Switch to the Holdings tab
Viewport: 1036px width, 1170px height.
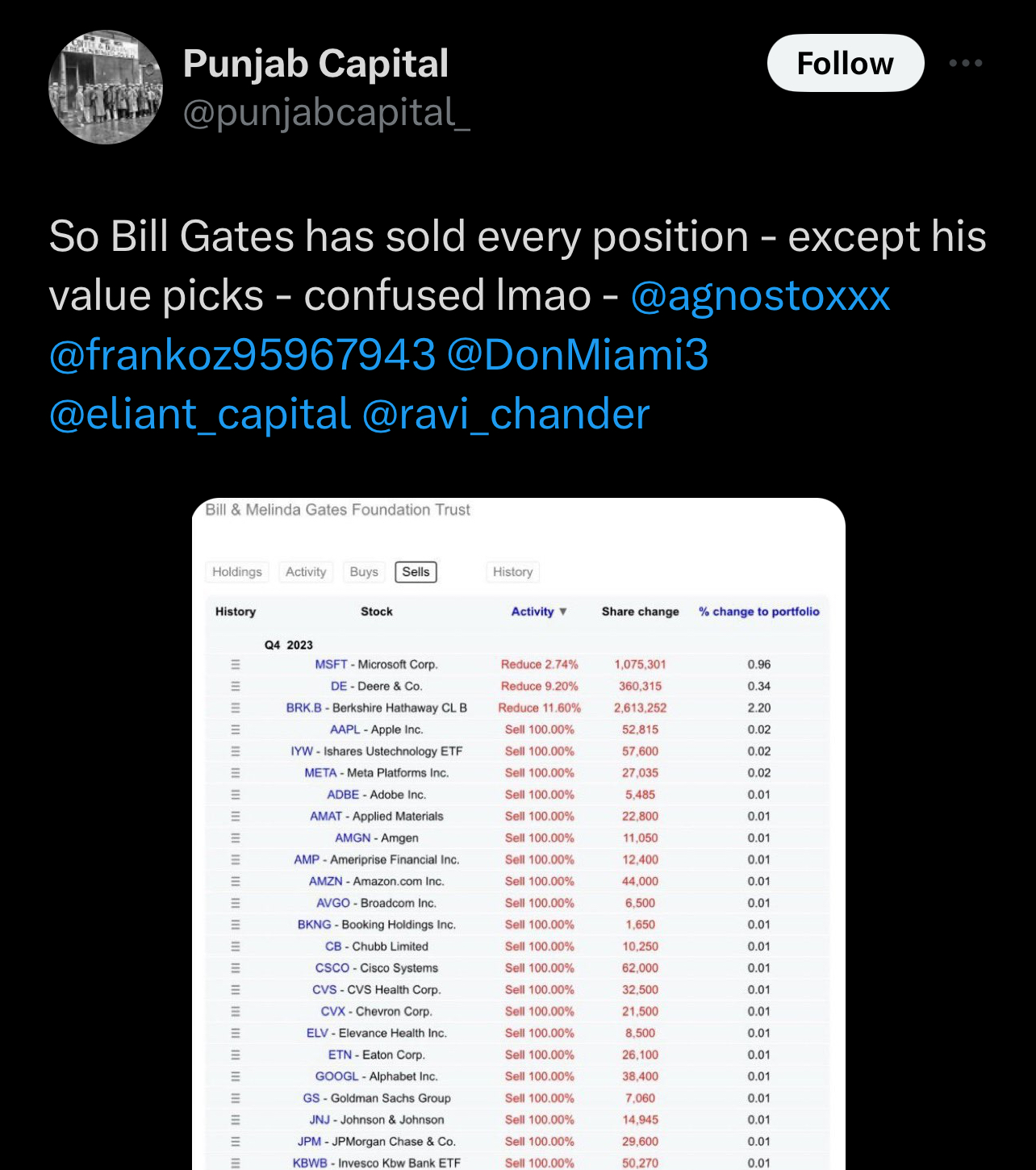click(237, 572)
